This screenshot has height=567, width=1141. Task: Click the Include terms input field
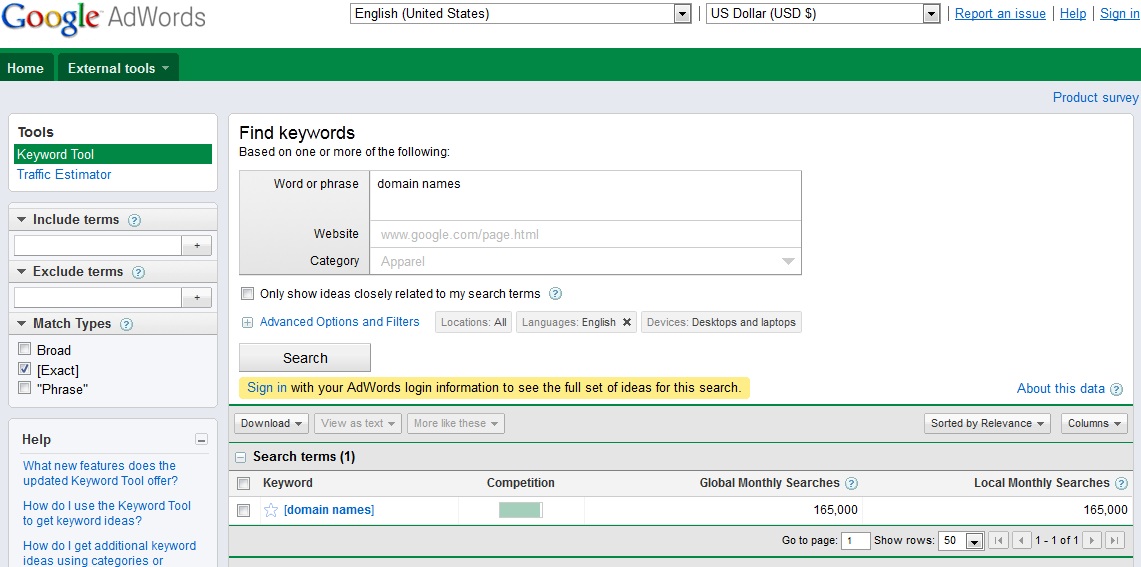(98, 246)
